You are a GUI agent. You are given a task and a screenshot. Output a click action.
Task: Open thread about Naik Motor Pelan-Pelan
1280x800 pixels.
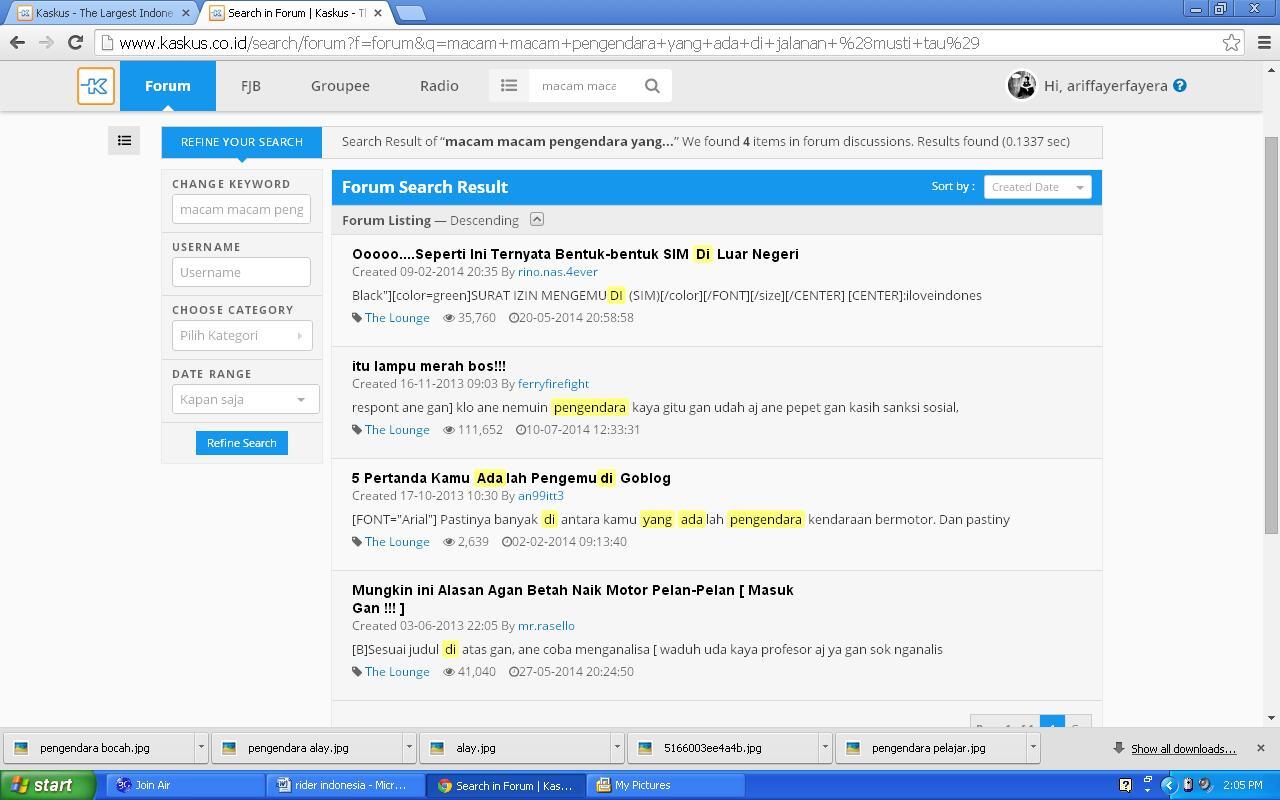[x=573, y=599]
